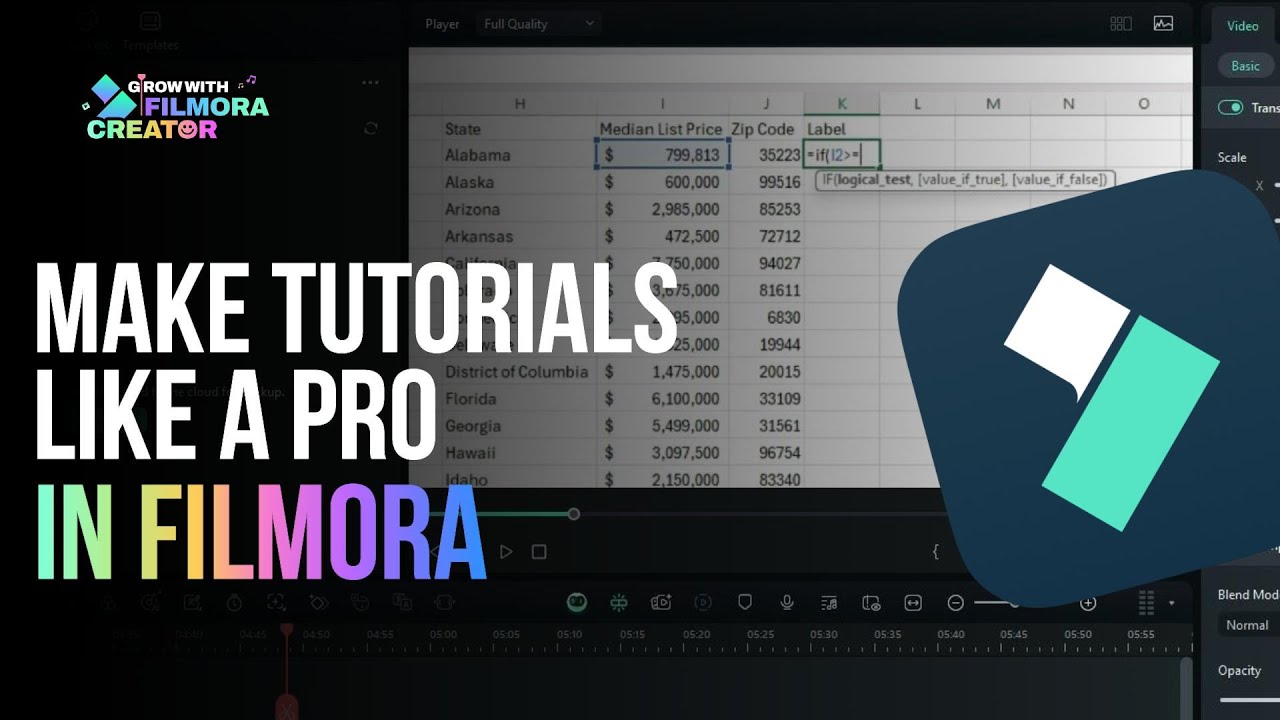1280x720 pixels.
Task: Click the translate text icon
Action: 403,603
